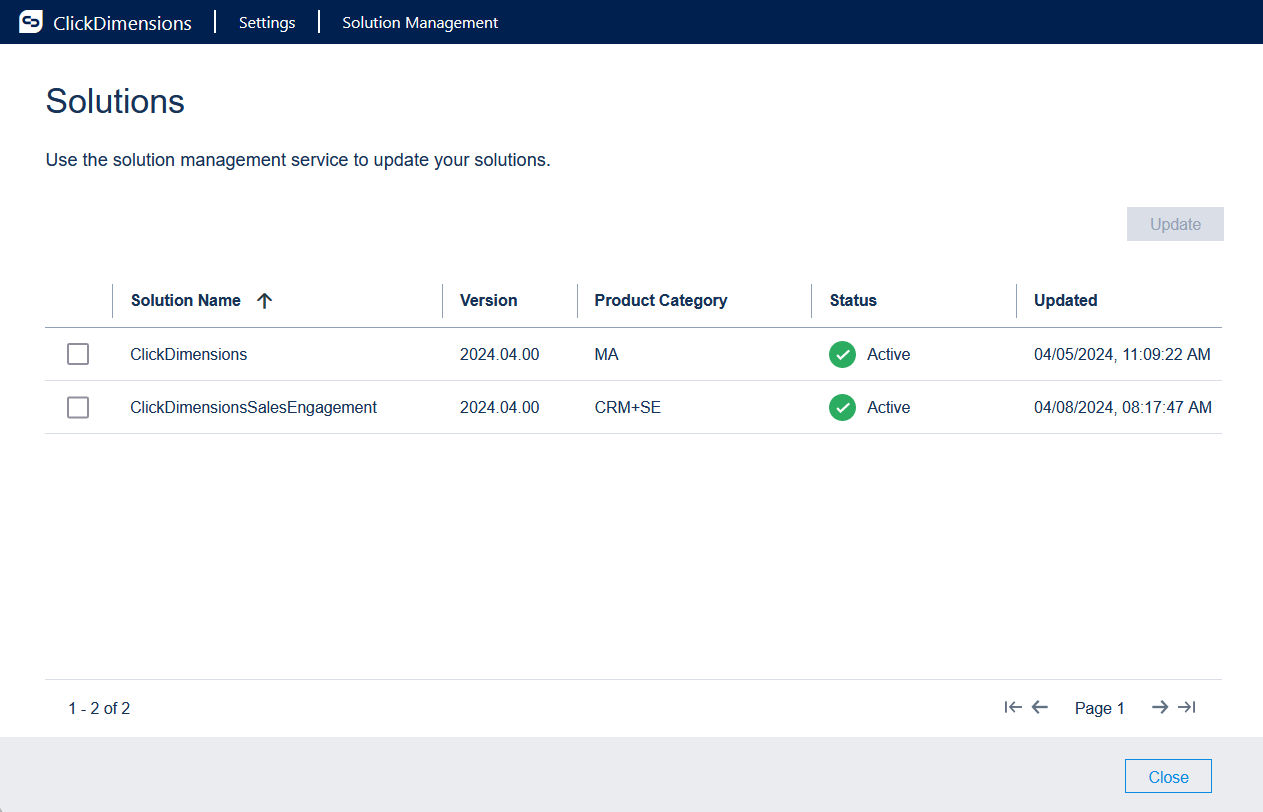Click the ClickDimensions logo icon

coord(31,22)
